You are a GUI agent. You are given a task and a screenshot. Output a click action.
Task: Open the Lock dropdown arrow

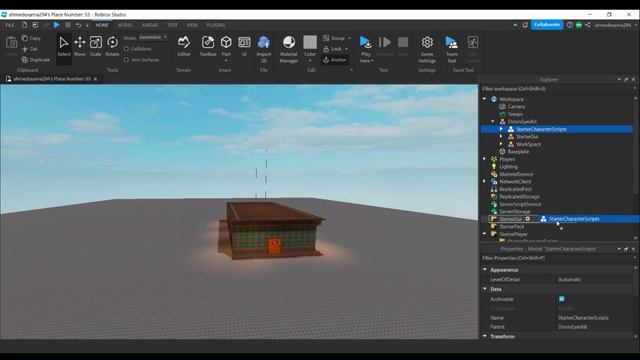pyautogui.click(x=347, y=49)
